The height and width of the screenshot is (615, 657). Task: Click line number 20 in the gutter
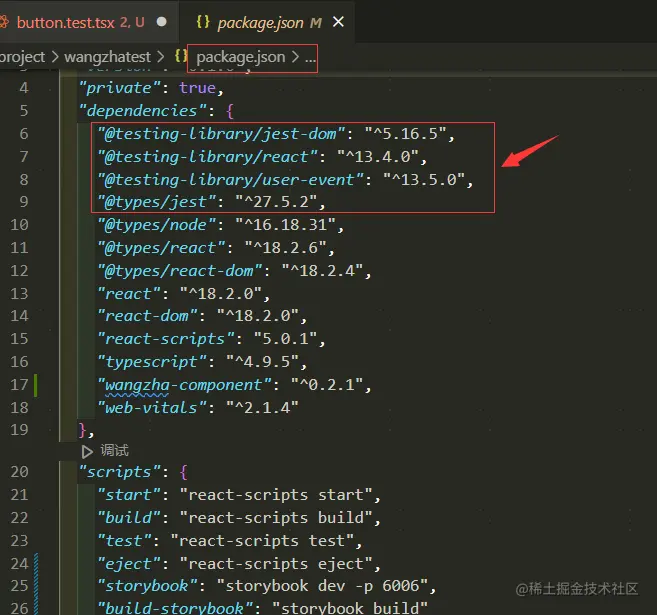[x=19, y=472]
